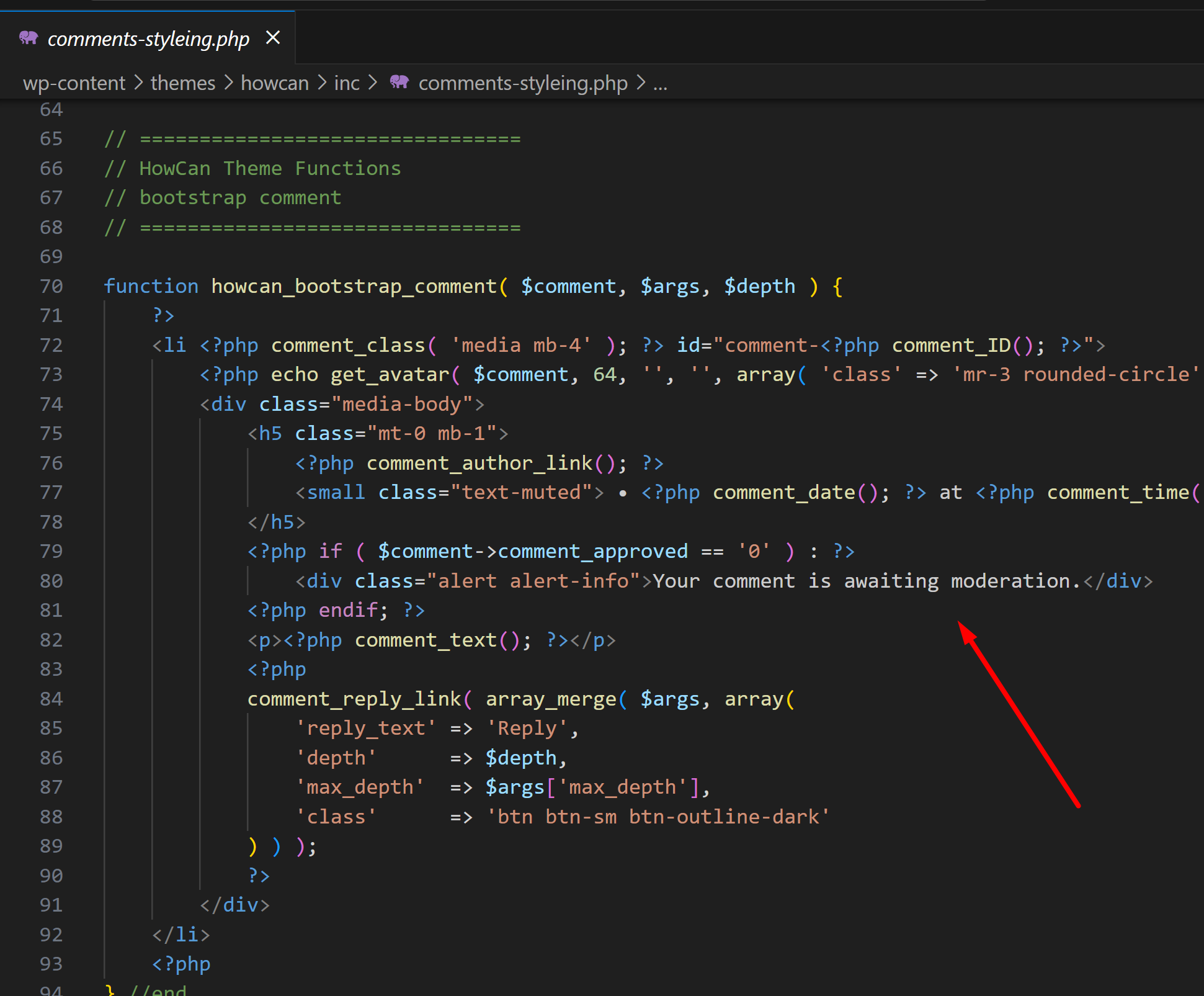Click the closing </li> tag on line 92
Viewport: 1204px width, 996px height.
[x=181, y=935]
